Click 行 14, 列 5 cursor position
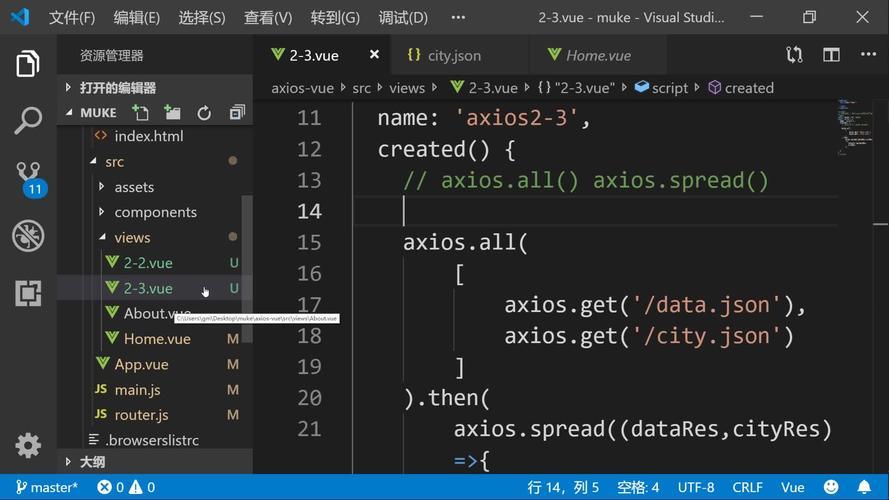Viewport: 889px width, 500px height. coord(563,487)
